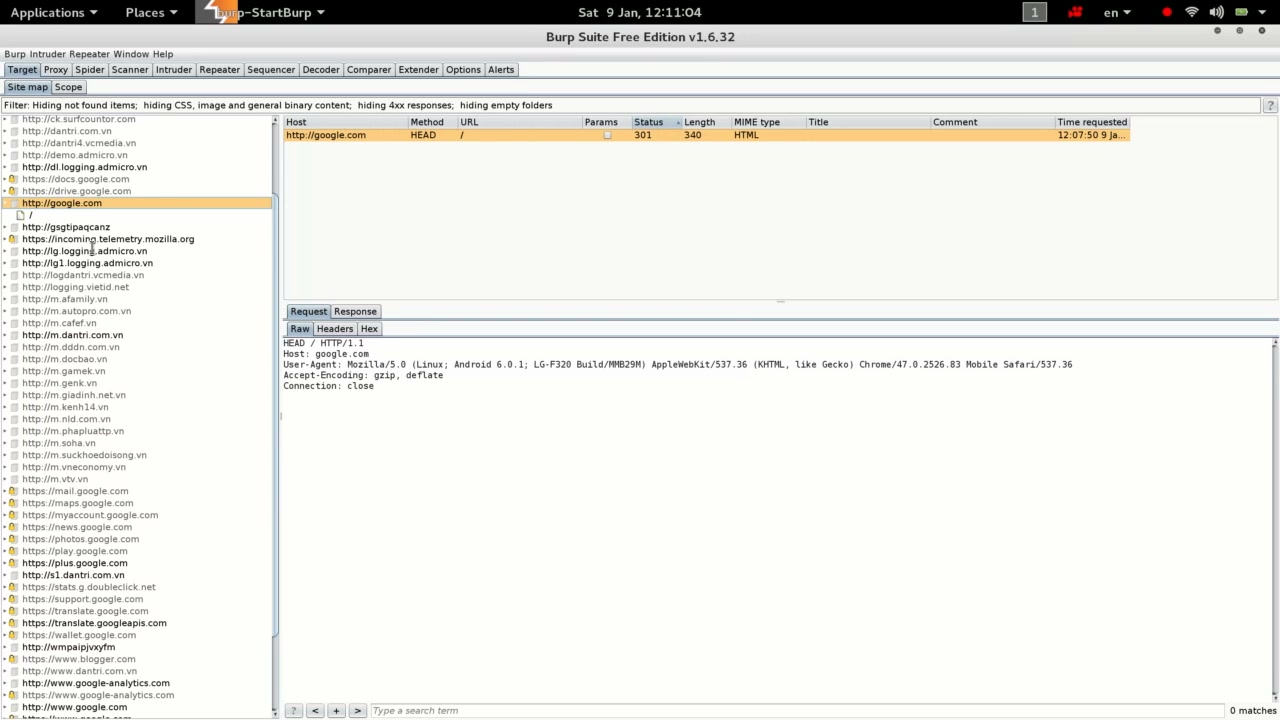Click lock icon beside https://maps.google.com
Screen dimensions: 1280x720
click(13, 503)
